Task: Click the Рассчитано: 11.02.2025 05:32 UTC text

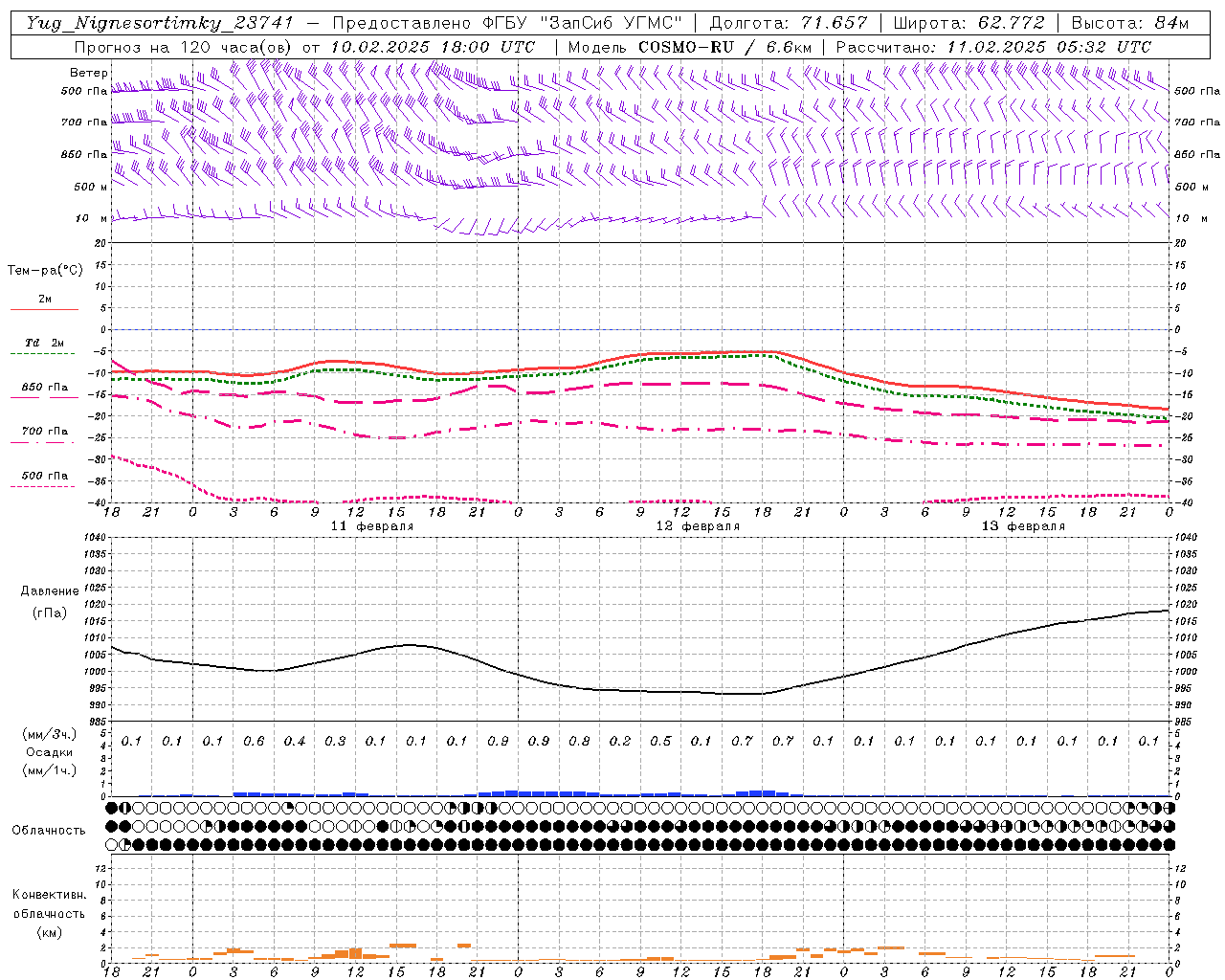Action: pos(993,47)
